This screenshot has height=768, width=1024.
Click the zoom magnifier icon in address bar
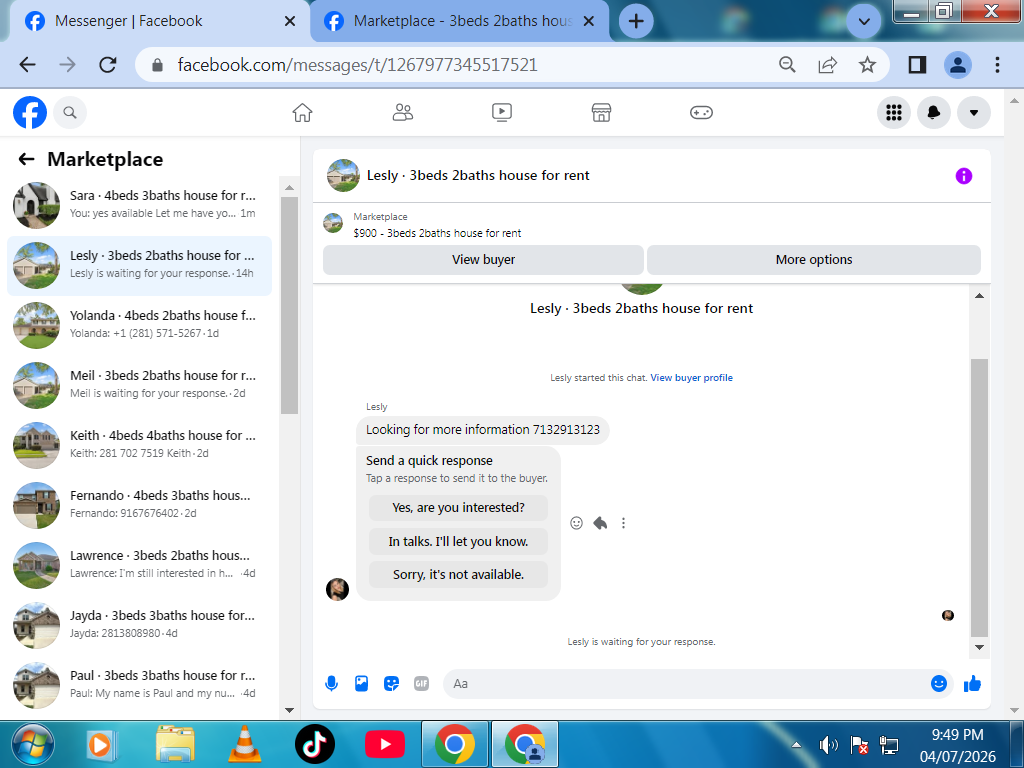pyautogui.click(x=788, y=65)
